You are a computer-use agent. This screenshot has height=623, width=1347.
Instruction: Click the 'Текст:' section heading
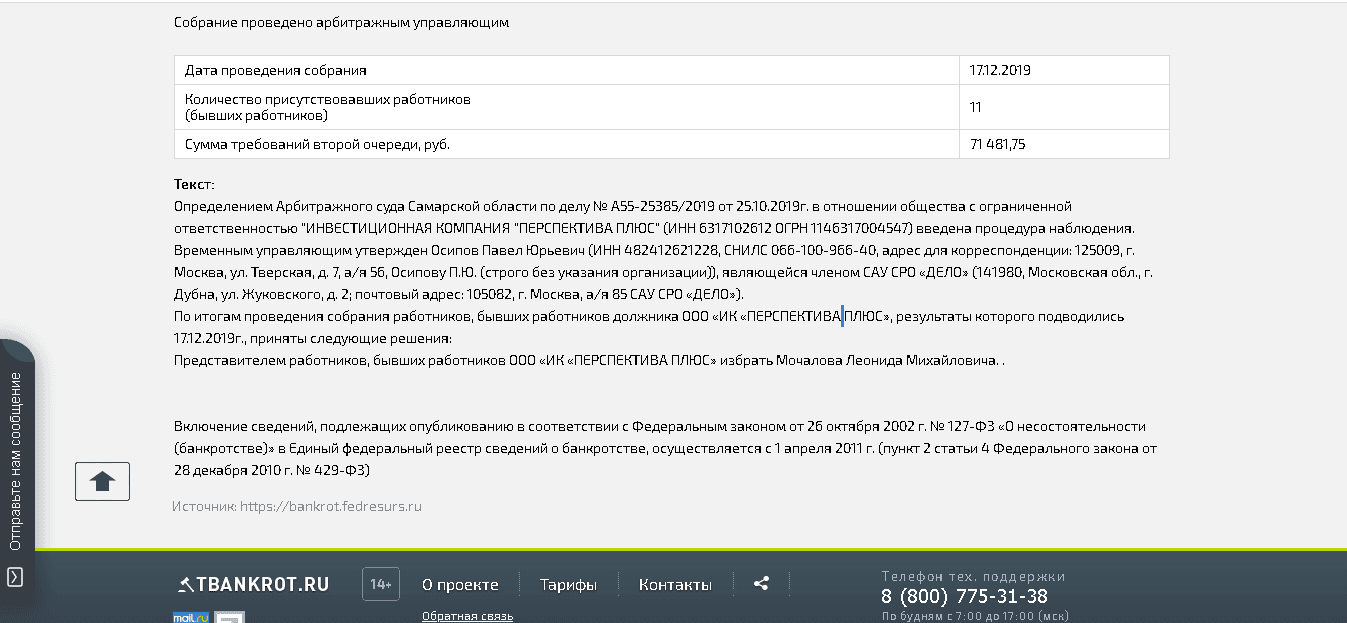tap(194, 185)
